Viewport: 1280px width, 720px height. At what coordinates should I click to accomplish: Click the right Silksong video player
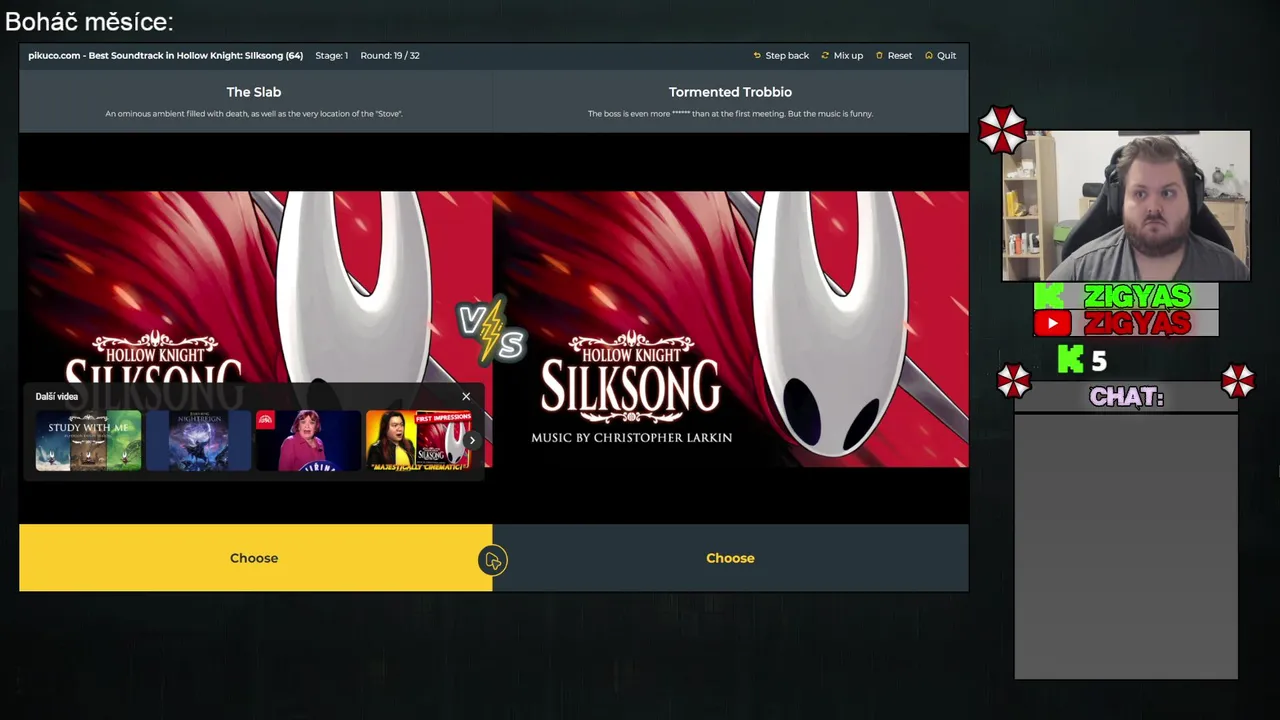click(731, 329)
